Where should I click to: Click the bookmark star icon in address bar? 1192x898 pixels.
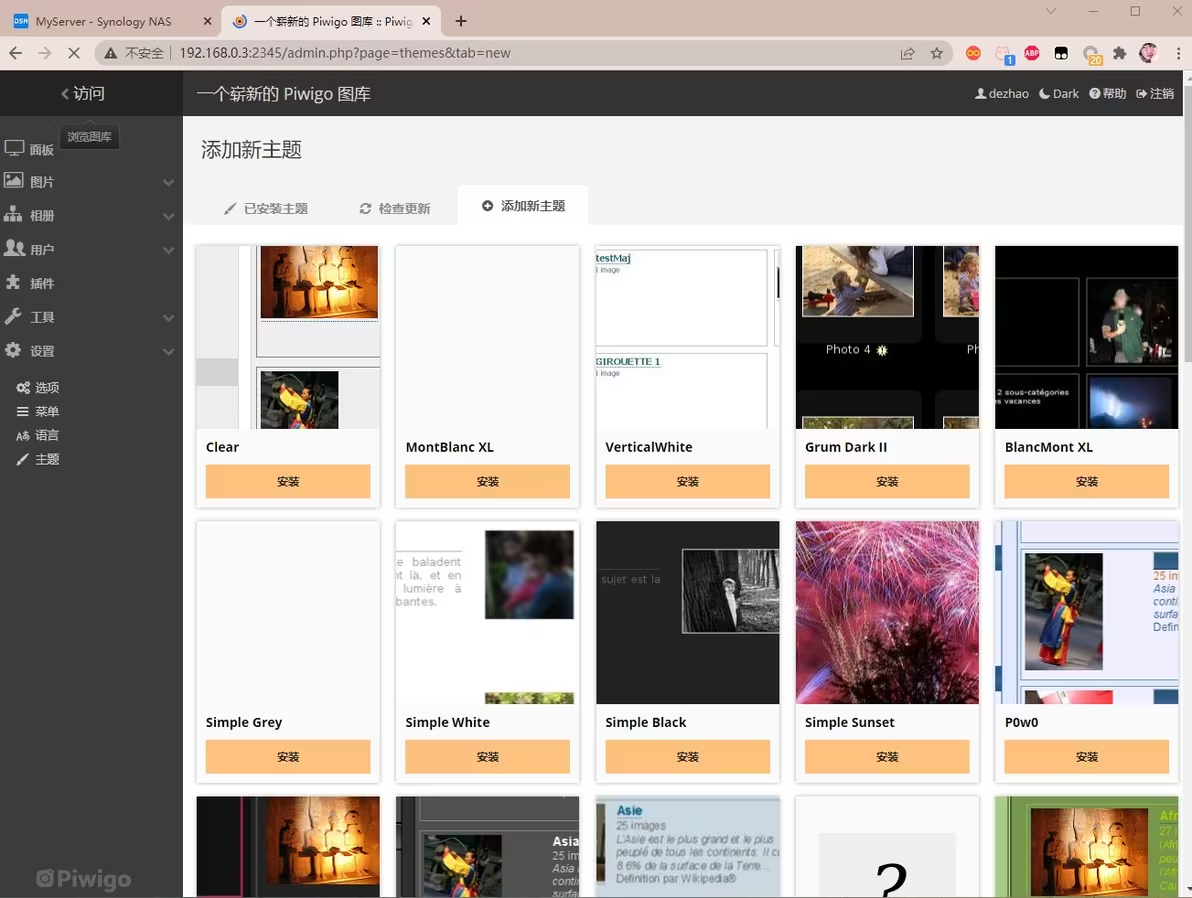[936, 53]
